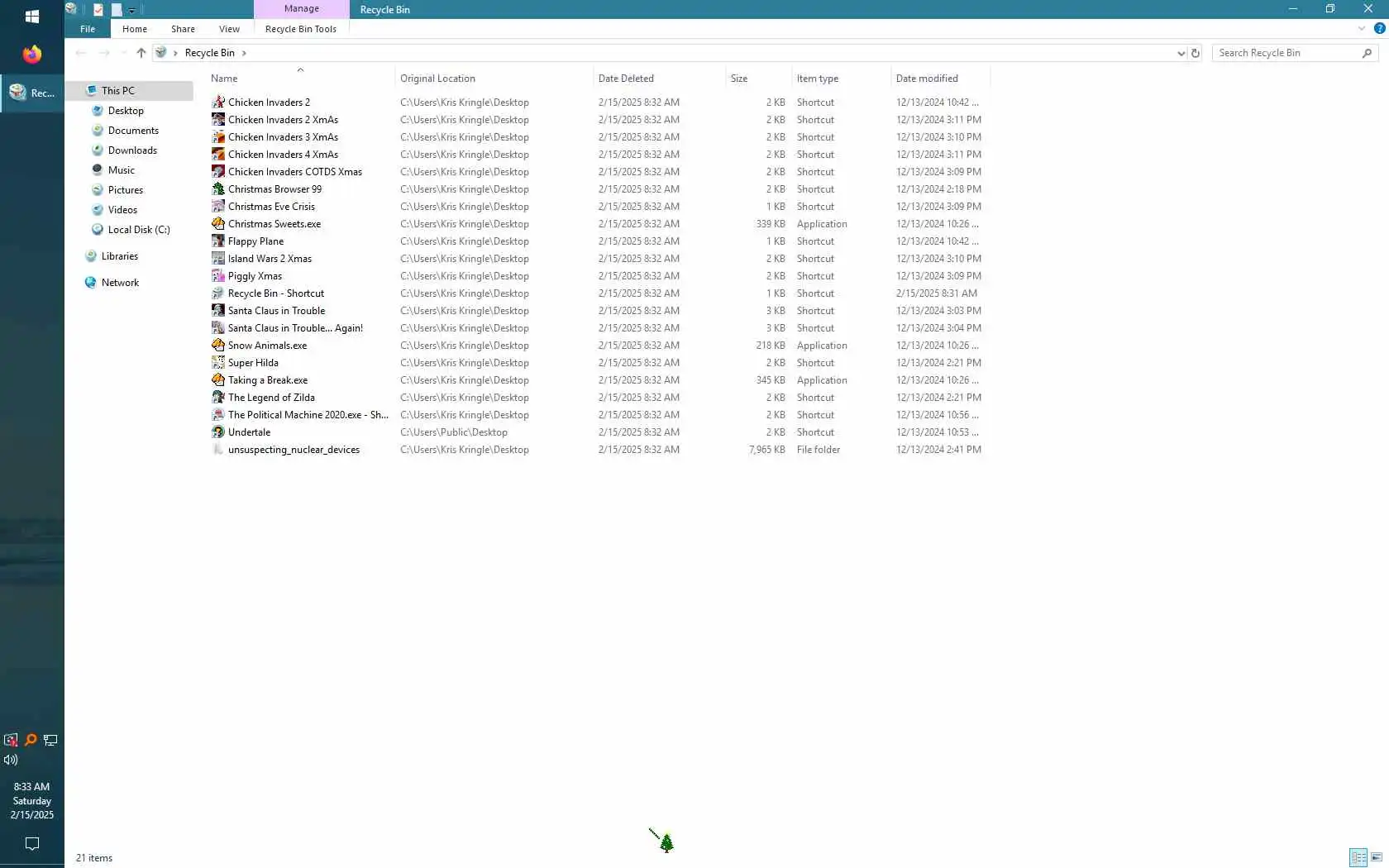Select 'The Legend of Zilda' file name
The height and width of the screenshot is (868, 1389).
(x=271, y=398)
